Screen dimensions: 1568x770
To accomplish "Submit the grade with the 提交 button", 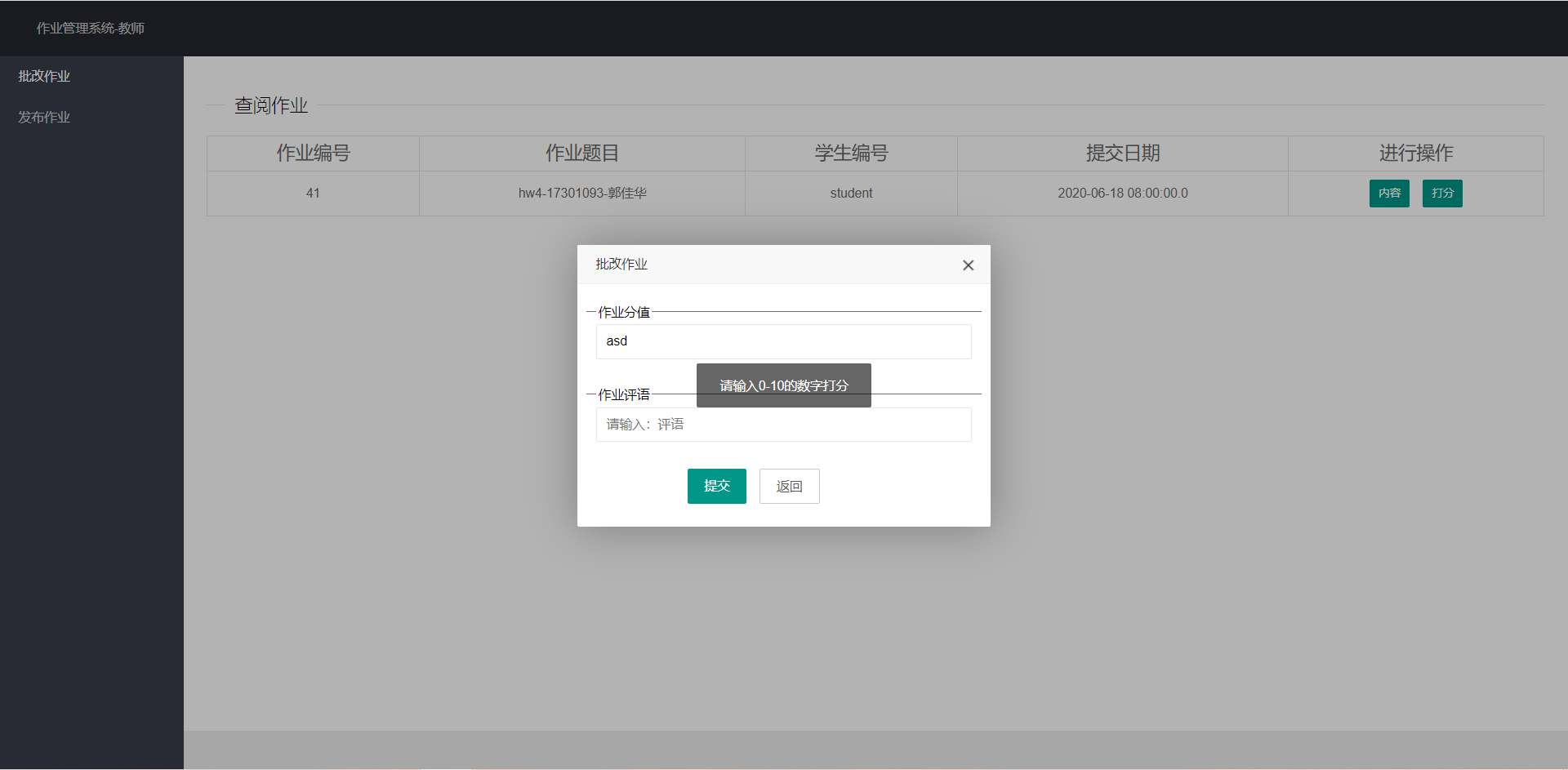I will pyautogui.click(x=716, y=486).
